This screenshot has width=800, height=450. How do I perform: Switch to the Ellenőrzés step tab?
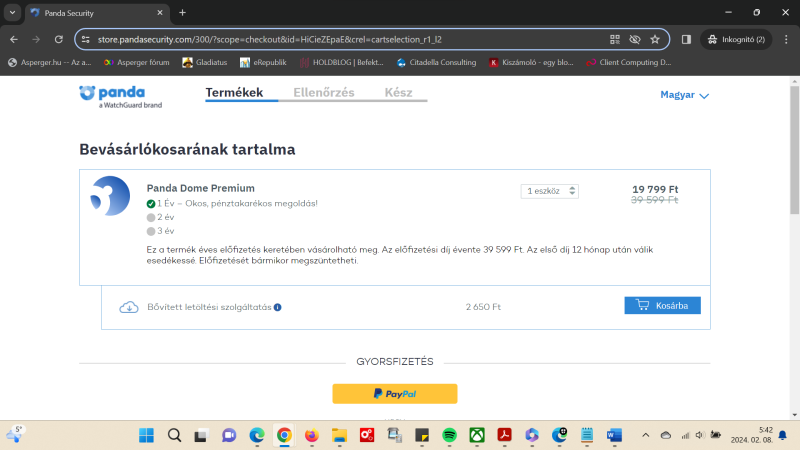(x=323, y=92)
